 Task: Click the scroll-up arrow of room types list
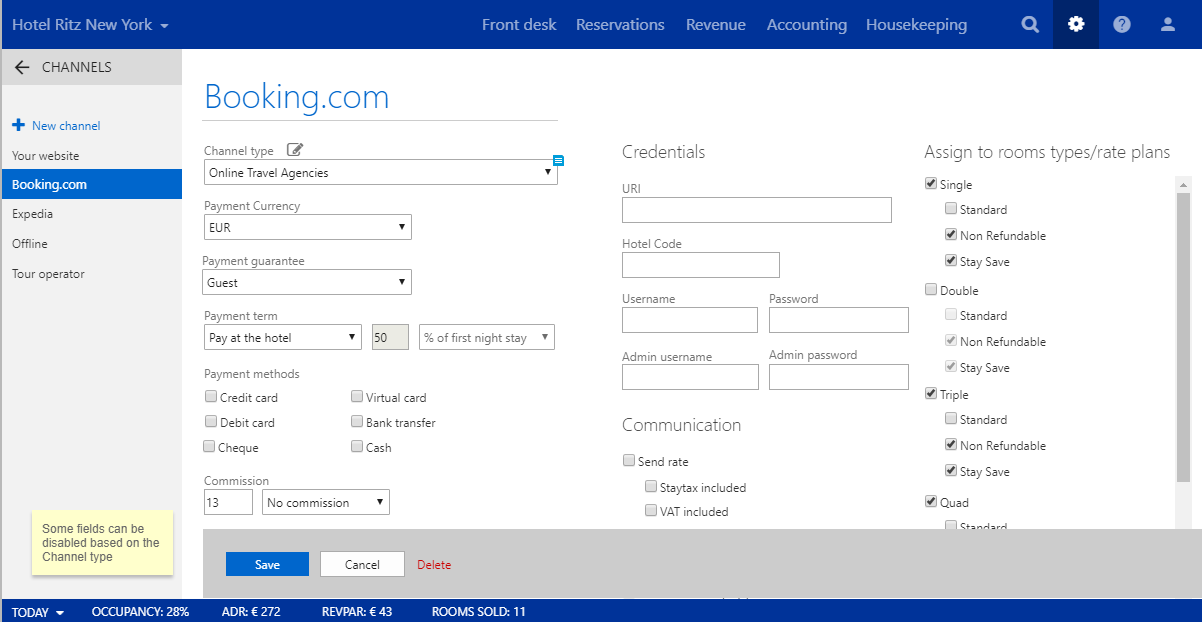(1184, 184)
